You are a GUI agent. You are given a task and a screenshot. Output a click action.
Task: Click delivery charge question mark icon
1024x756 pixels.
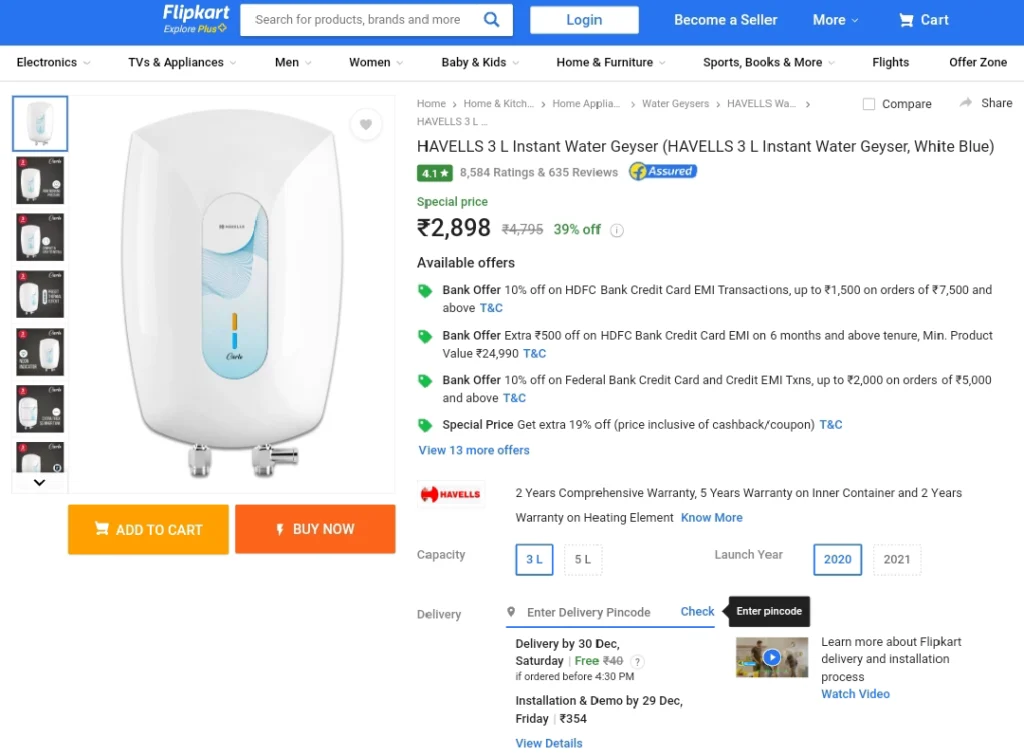pos(638,661)
